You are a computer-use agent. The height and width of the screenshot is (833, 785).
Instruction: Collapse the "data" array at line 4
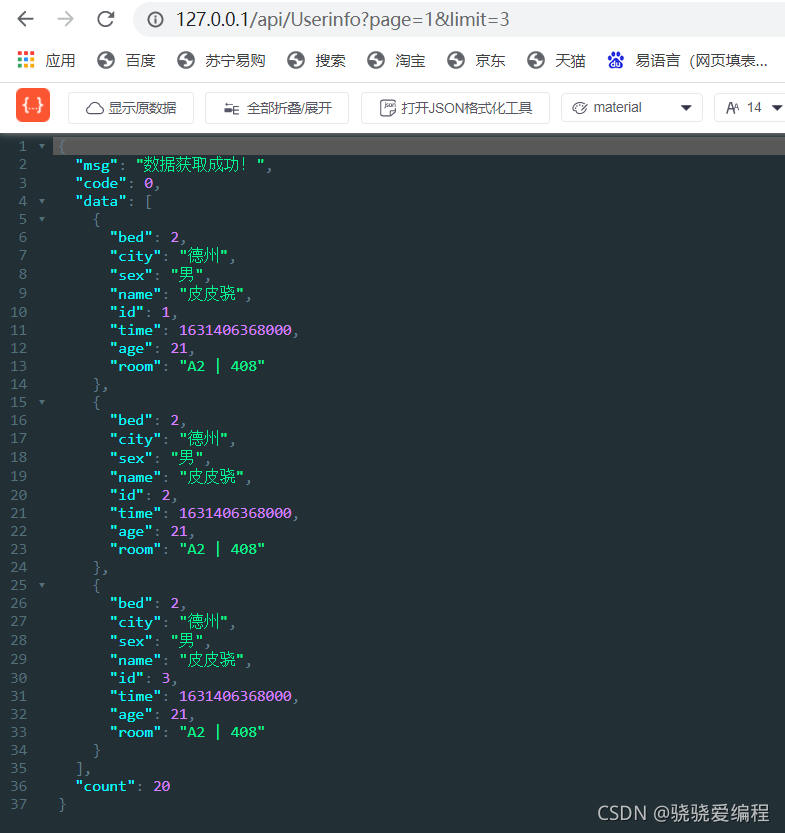(42, 201)
